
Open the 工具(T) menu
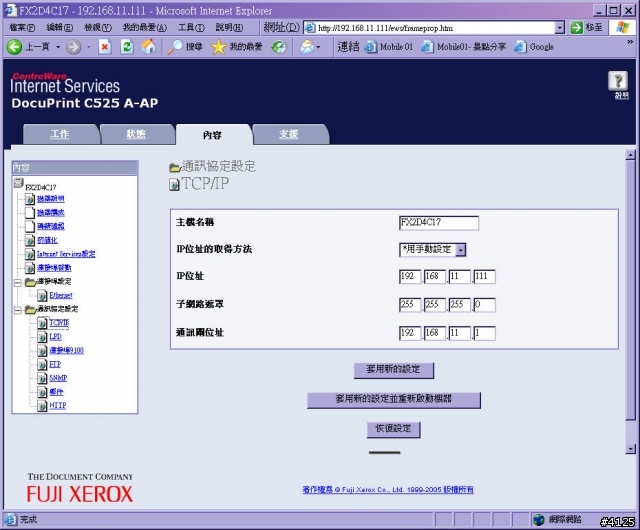coord(191,28)
